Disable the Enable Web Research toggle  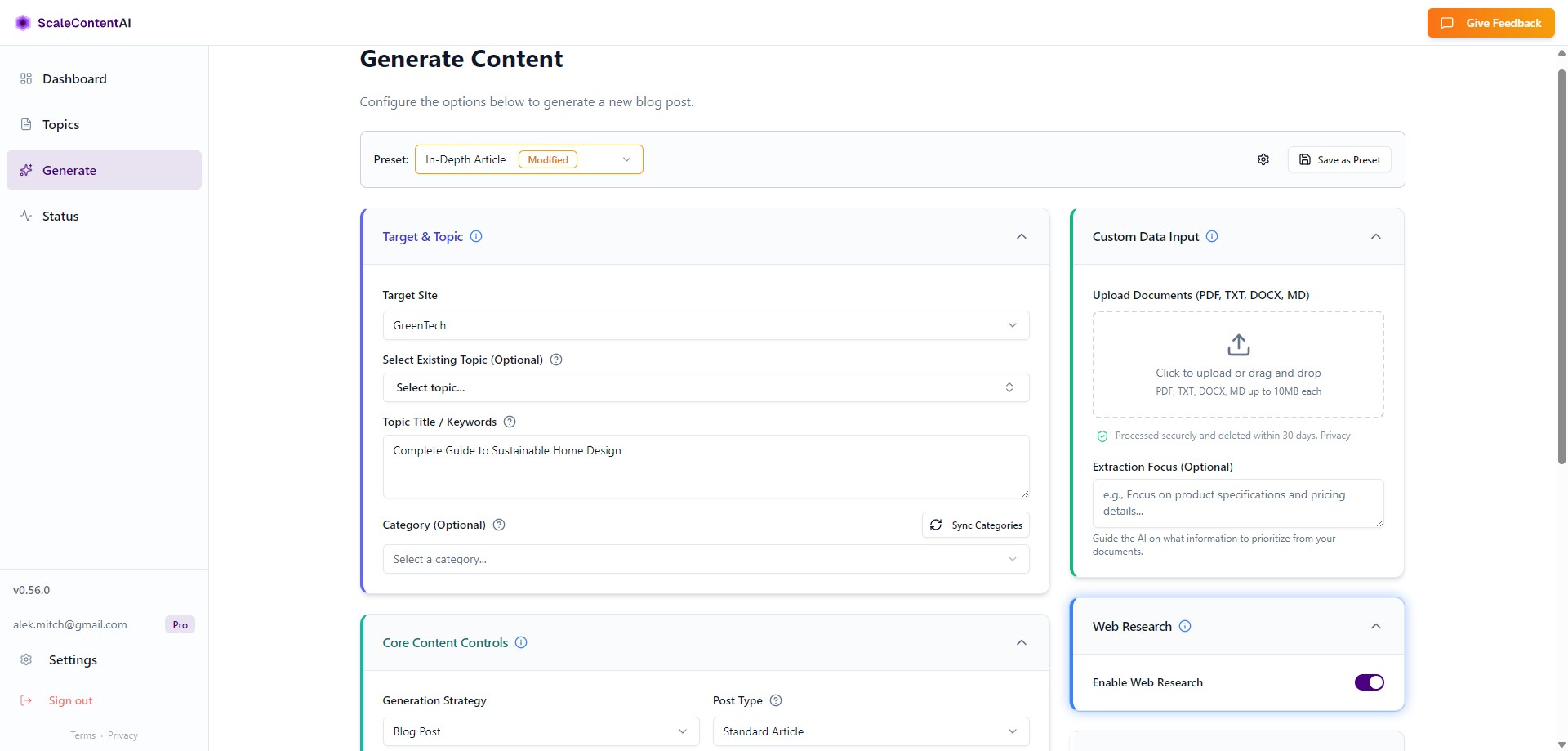coord(1369,682)
